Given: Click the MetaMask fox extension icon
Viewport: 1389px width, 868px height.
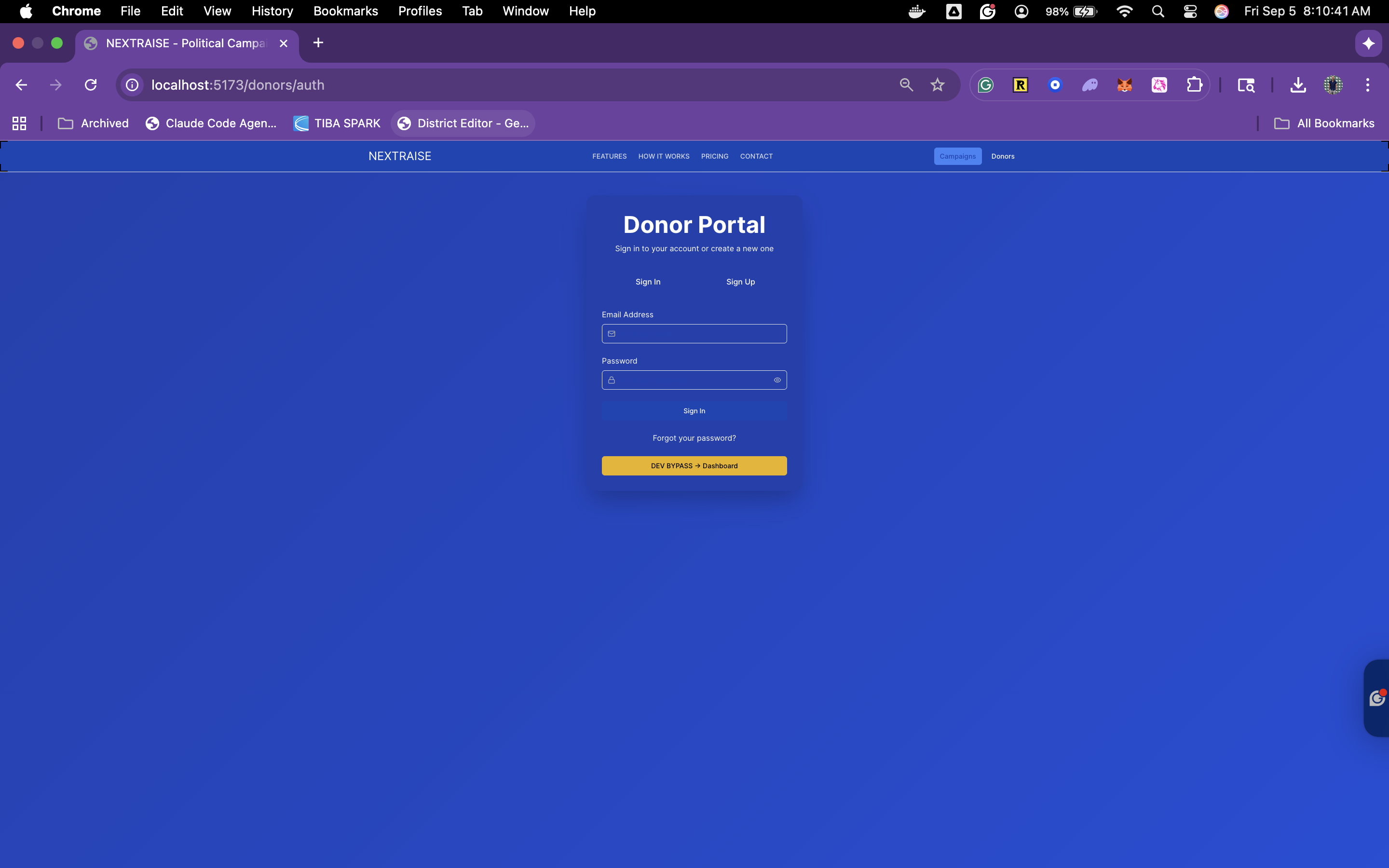Looking at the screenshot, I should pos(1124,85).
